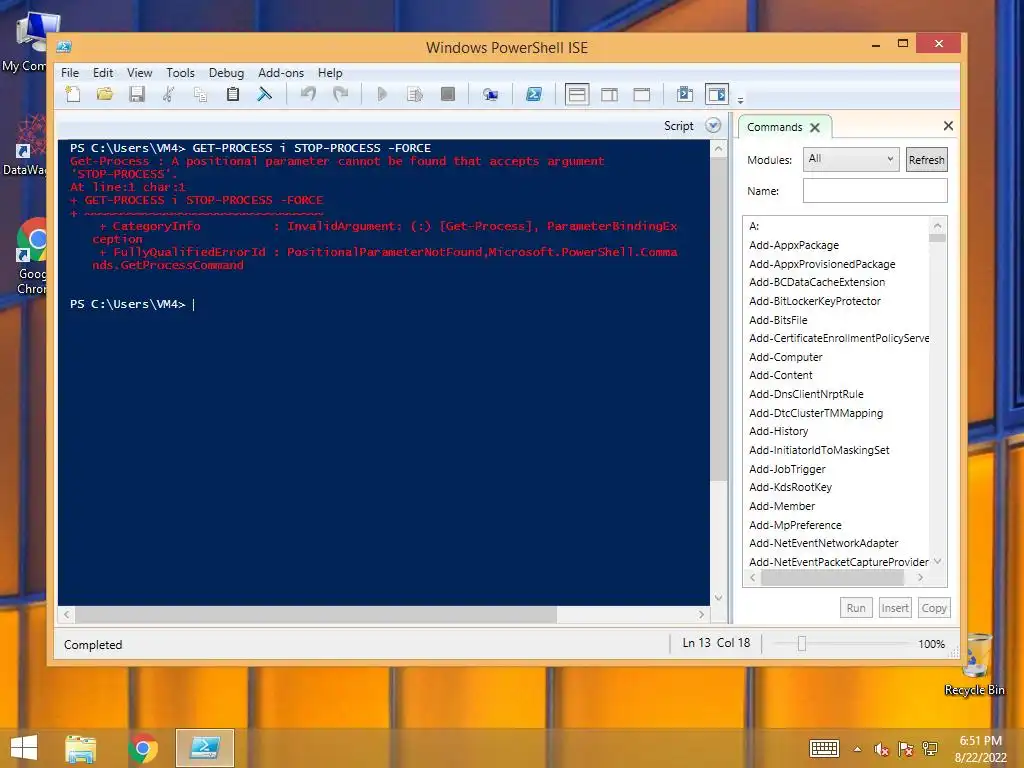This screenshot has width=1024, height=768.
Task: Start PowerShell.exe from the blue console icon
Action: (x=534, y=95)
